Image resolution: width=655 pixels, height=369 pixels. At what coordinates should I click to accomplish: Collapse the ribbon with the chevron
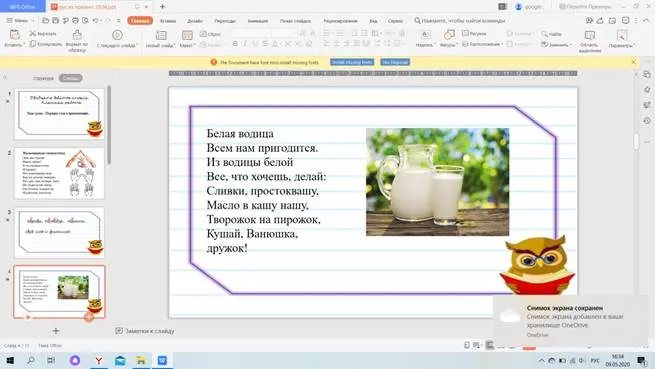click(x=646, y=20)
